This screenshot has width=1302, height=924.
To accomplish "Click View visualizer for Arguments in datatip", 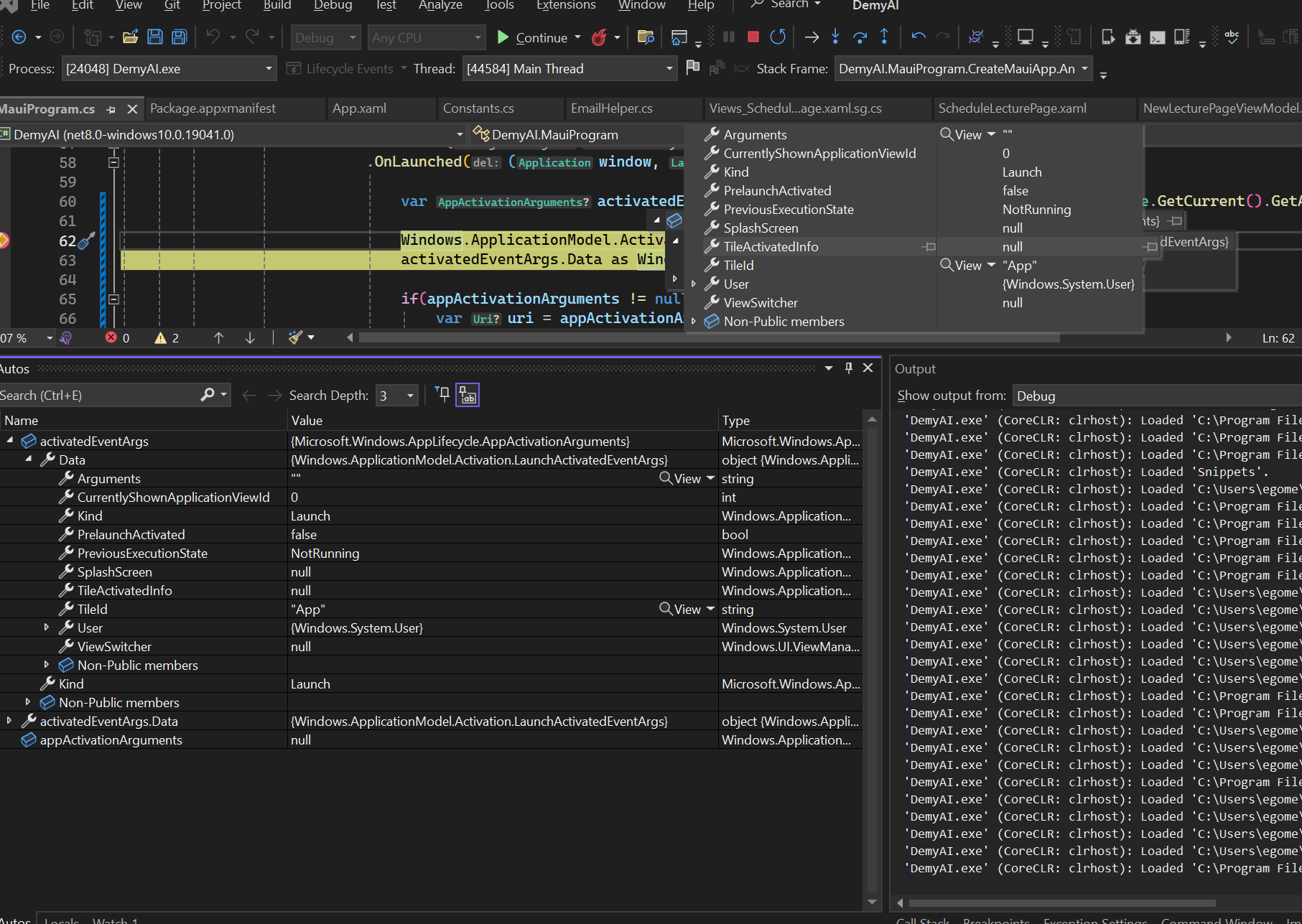I will (x=961, y=134).
